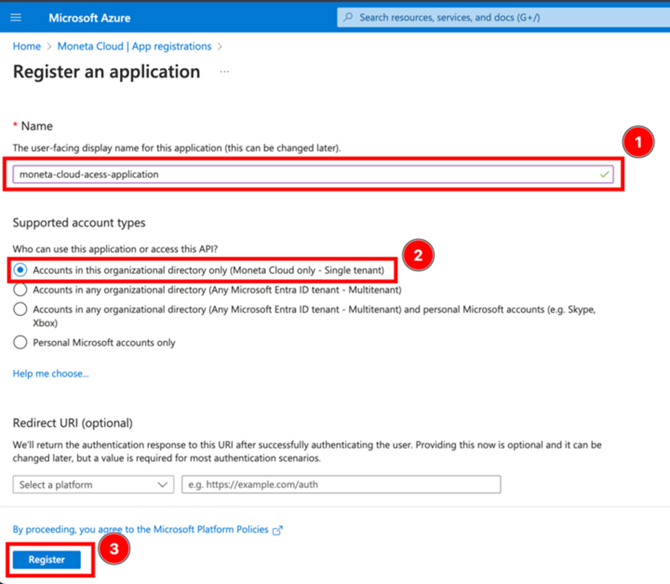Open the ellipsis menu beside Register an application
This screenshot has height=584, width=670.
pos(224,72)
